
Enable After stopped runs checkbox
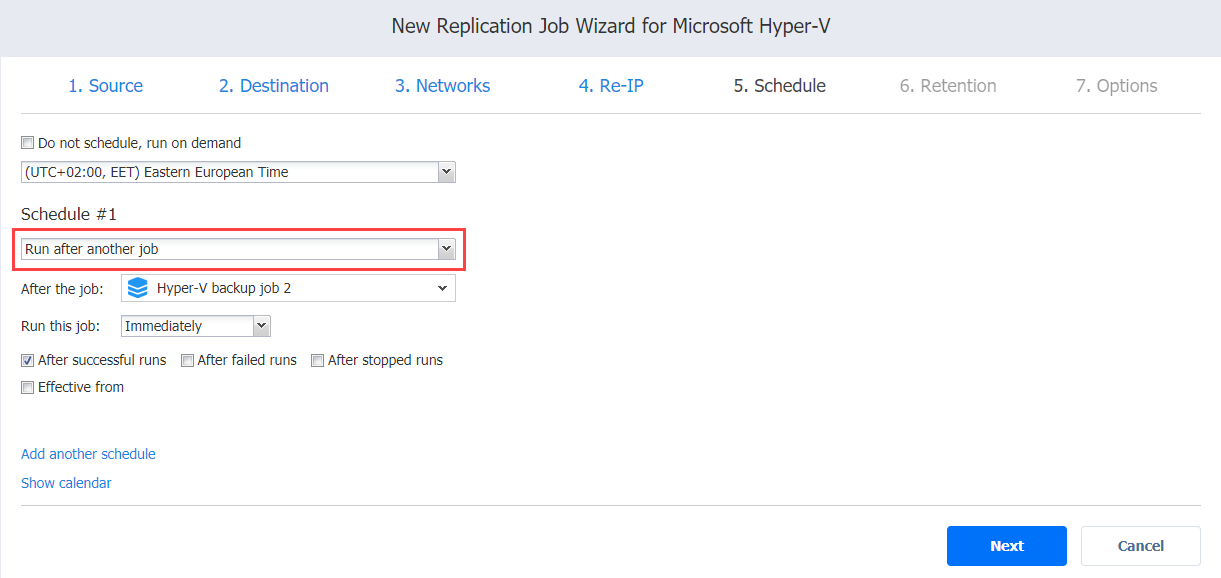click(318, 360)
